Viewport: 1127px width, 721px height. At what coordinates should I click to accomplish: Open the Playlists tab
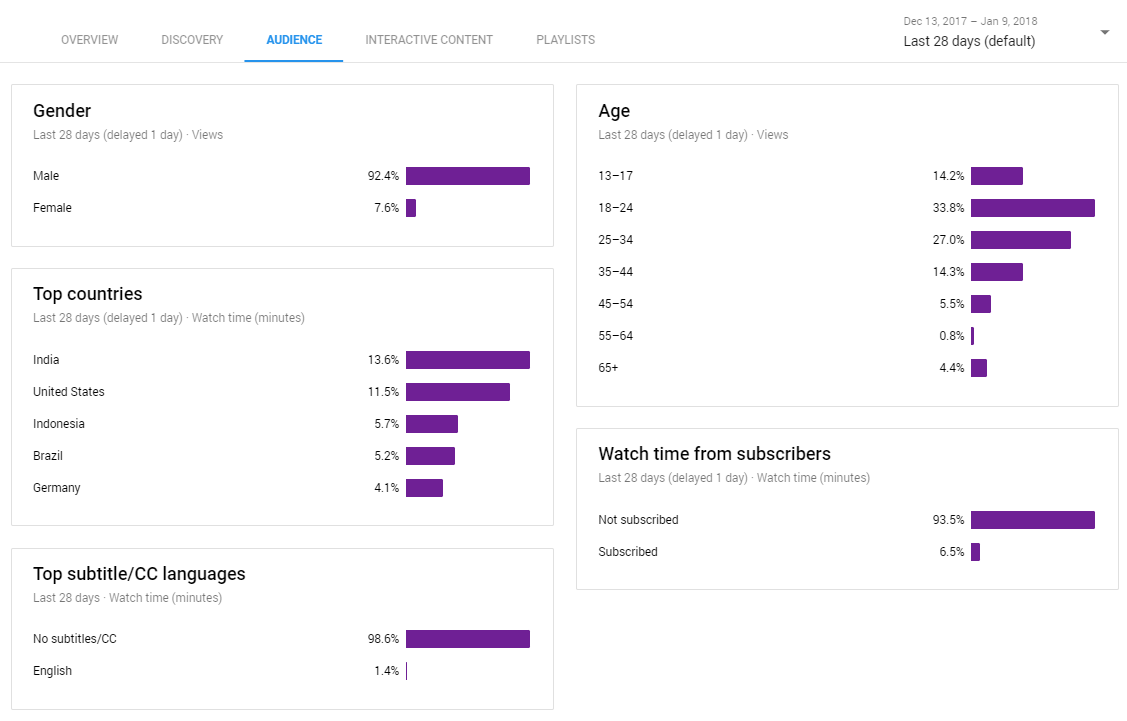point(565,40)
